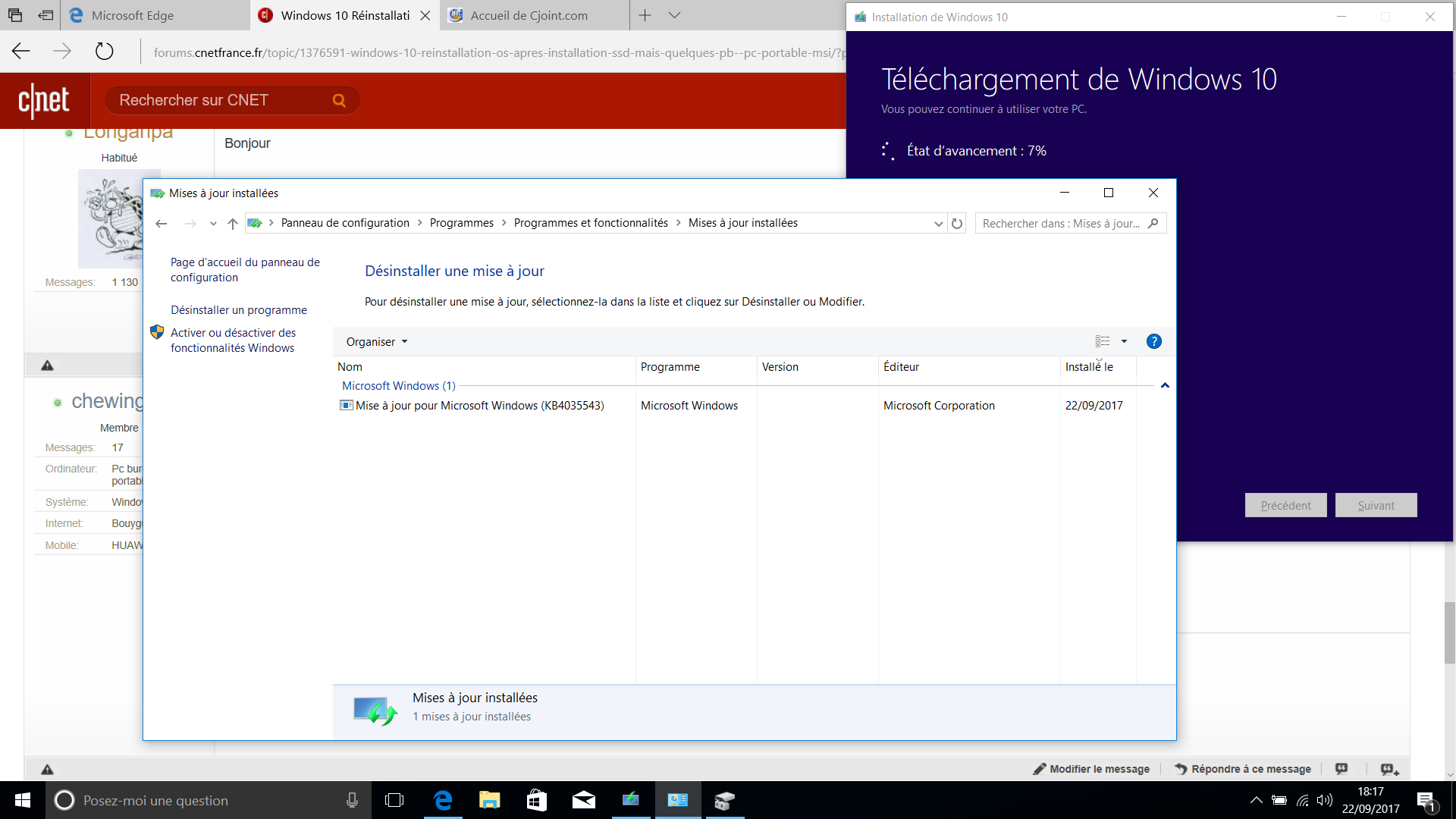Open Microsoft Store from taskbar
1456x819 pixels.
(x=537, y=800)
